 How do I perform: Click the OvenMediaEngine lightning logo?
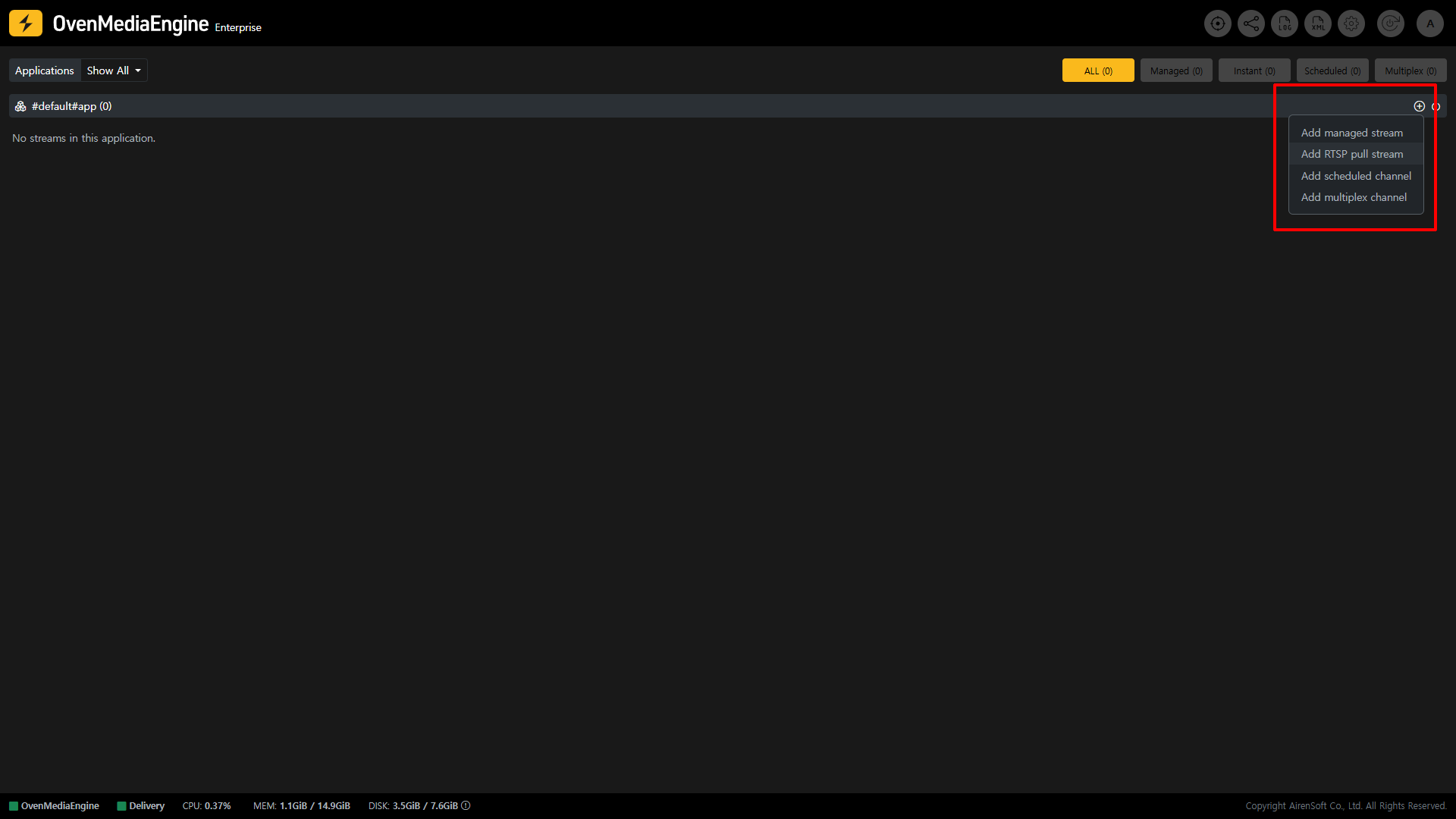tap(26, 24)
